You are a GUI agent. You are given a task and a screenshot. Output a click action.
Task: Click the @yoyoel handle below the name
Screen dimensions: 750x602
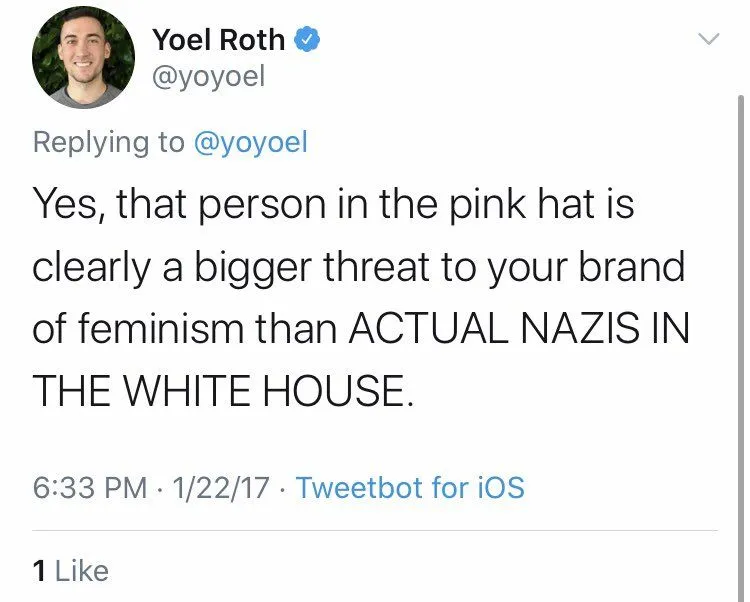(x=208, y=78)
